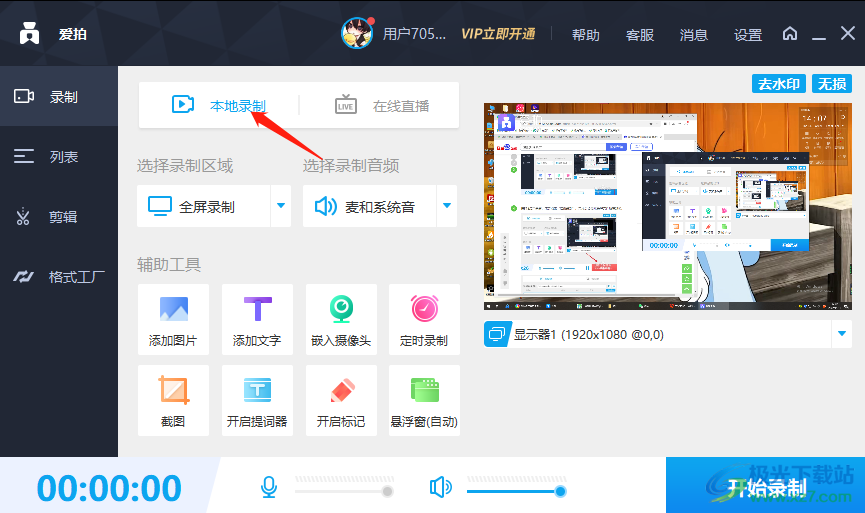Click the 无损 lossless button

click(831, 84)
